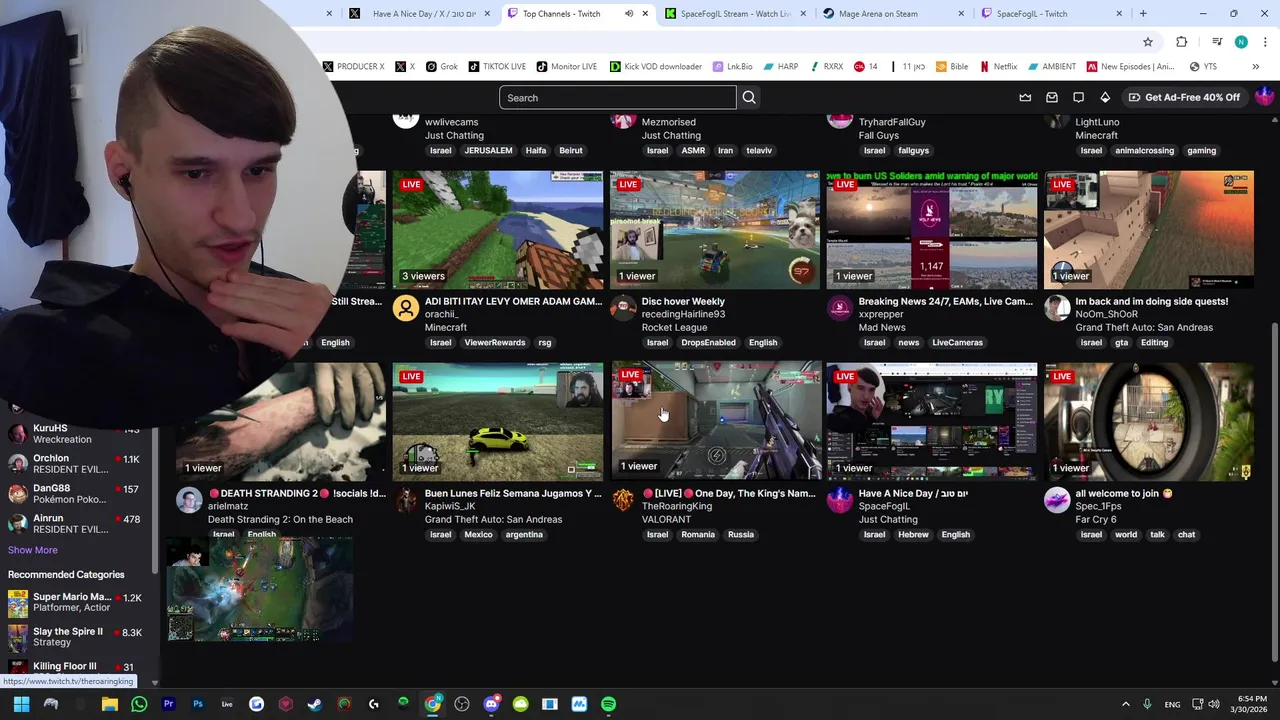This screenshot has width=1280, height=720.
Task: Select the JERUSALEM tag
Action: [x=488, y=150]
